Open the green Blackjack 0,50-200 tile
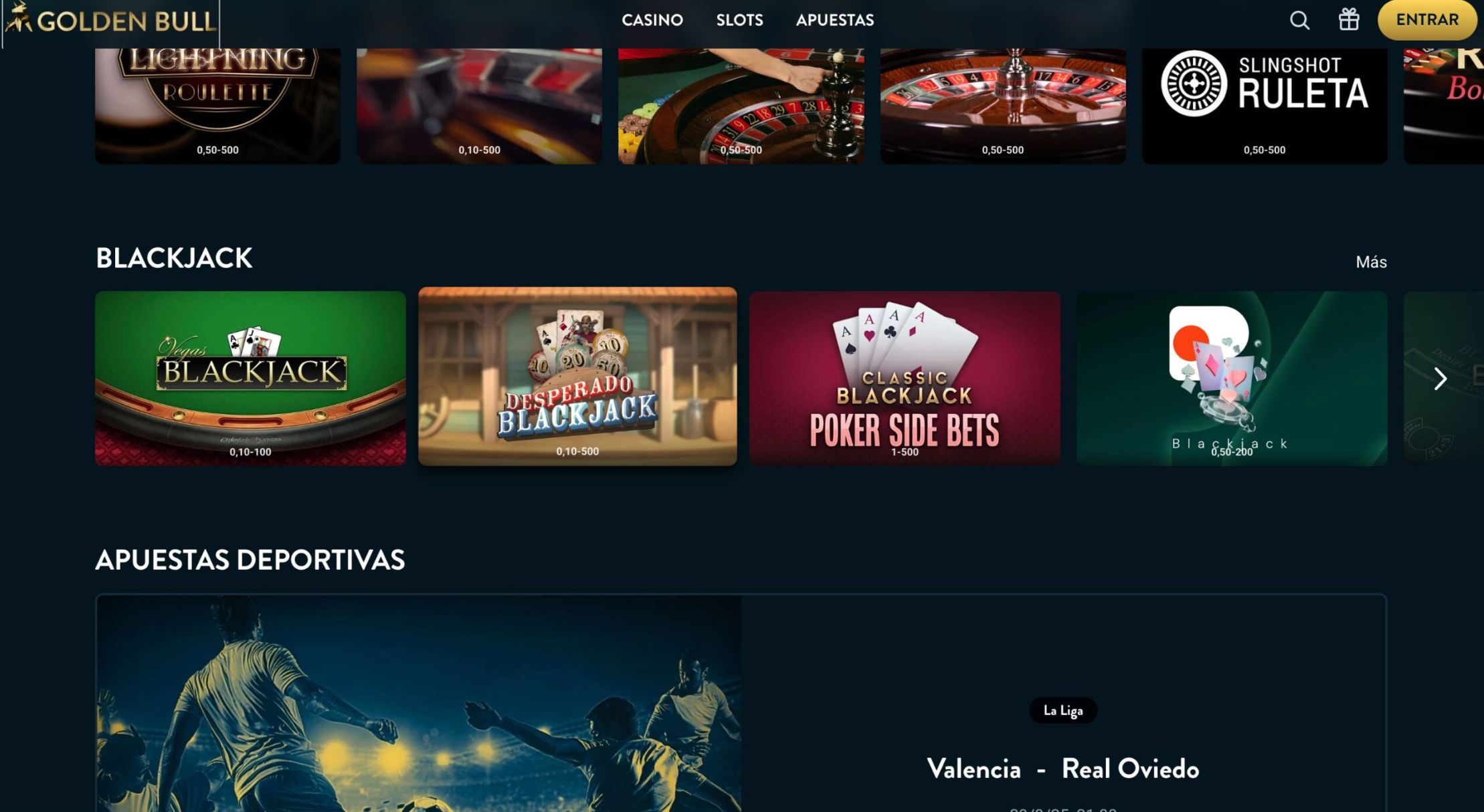 (1232, 378)
